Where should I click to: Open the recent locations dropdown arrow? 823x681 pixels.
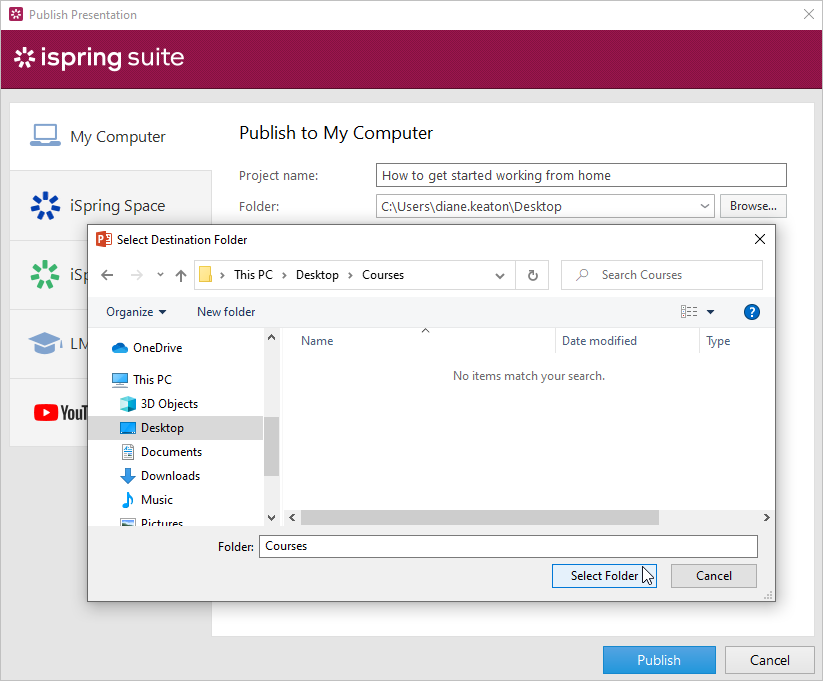pyautogui.click(x=160, y=275)
